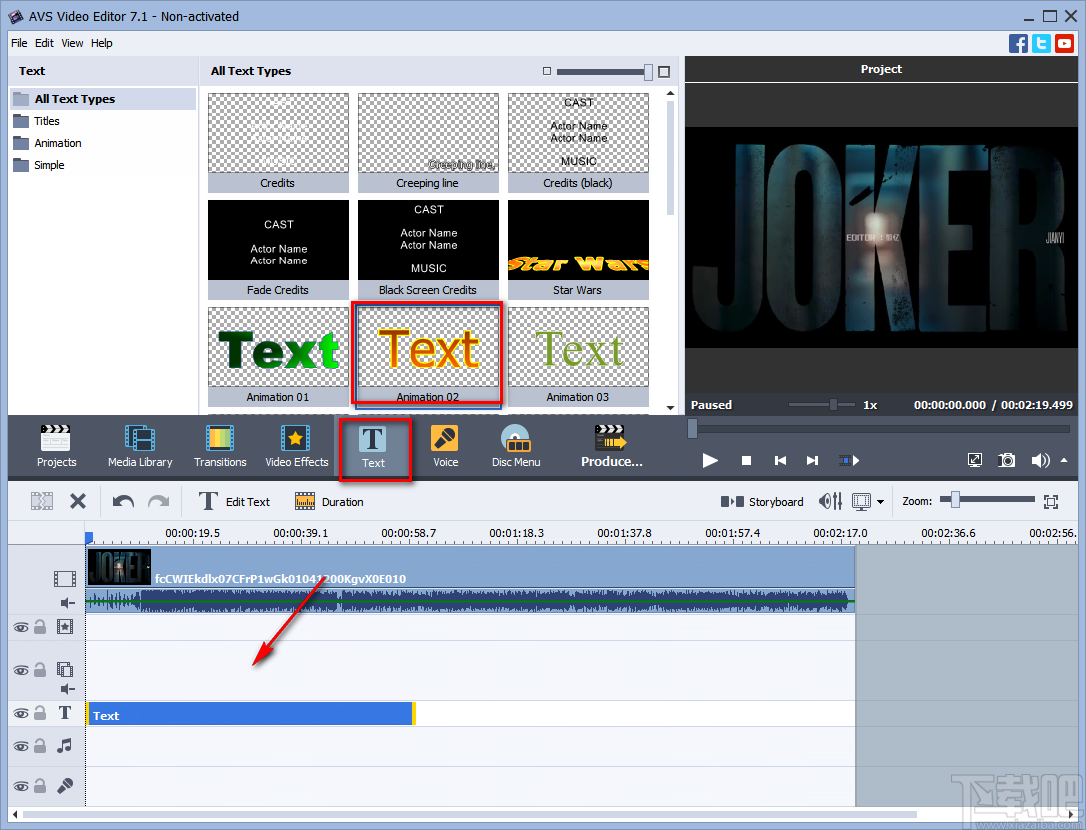Lock the music track
This screenshot has width=1086, height=830.
(40, 745)
